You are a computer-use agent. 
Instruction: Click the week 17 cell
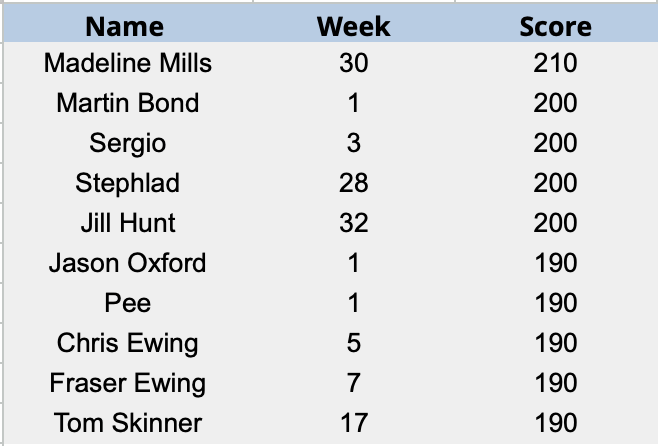pos(353,423)
